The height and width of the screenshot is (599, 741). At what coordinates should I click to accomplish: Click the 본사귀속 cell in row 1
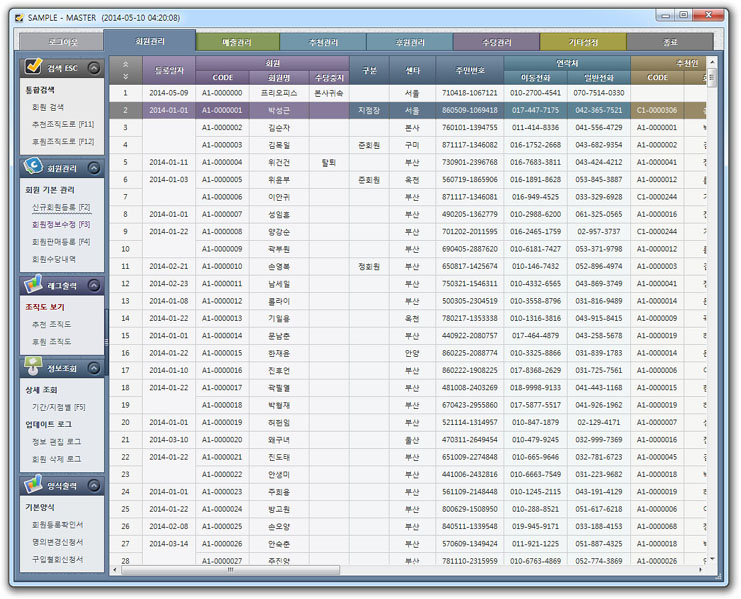tap(329, 93)
